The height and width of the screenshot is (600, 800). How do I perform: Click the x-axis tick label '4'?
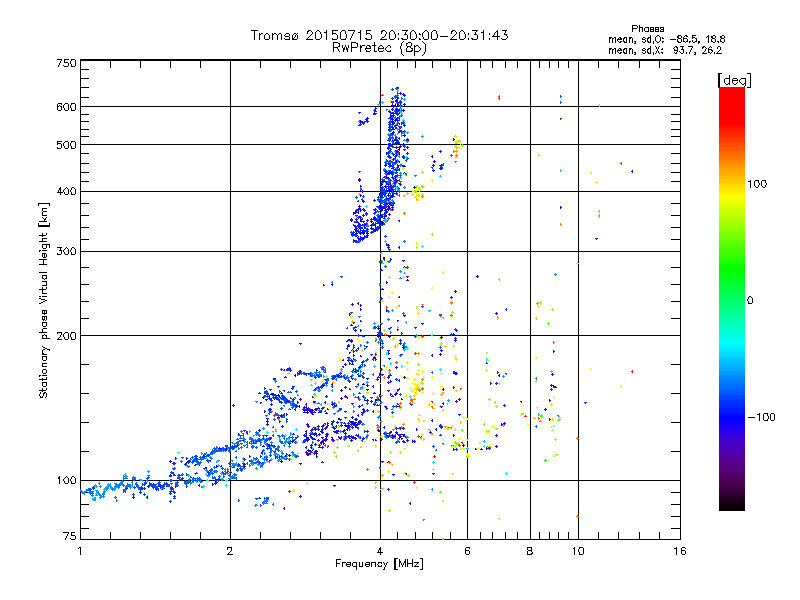[x=380, y=551]
